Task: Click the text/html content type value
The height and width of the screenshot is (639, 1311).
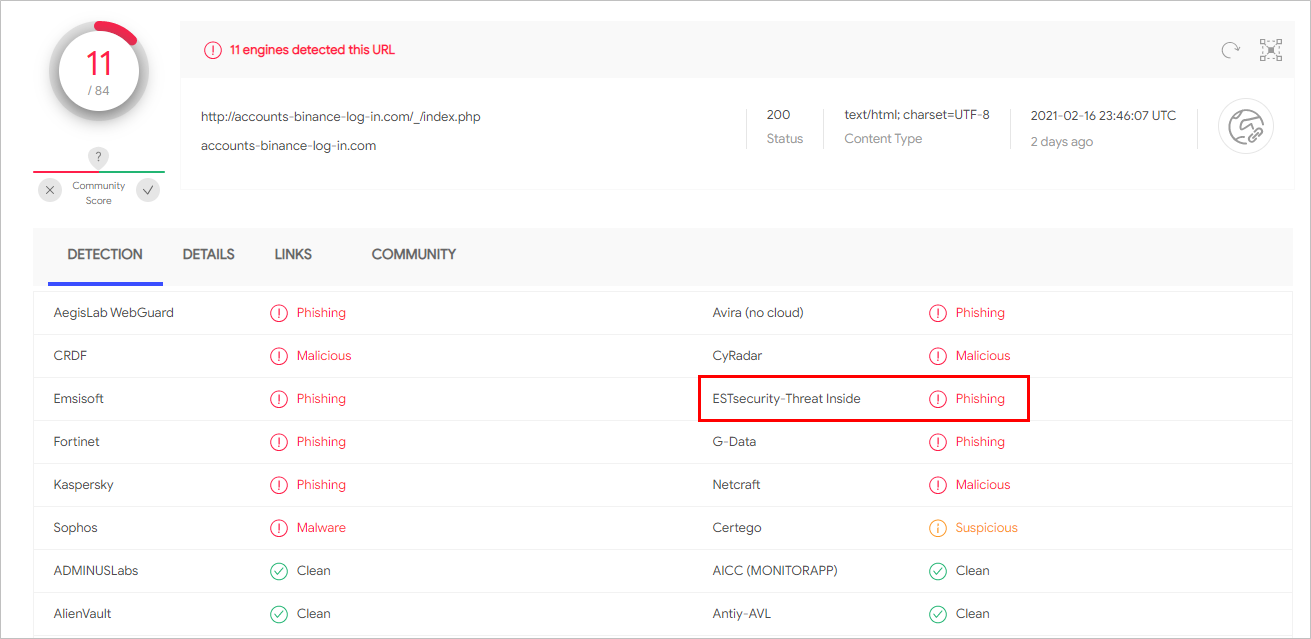Action: pyautogui.click(x=917, y=115)
